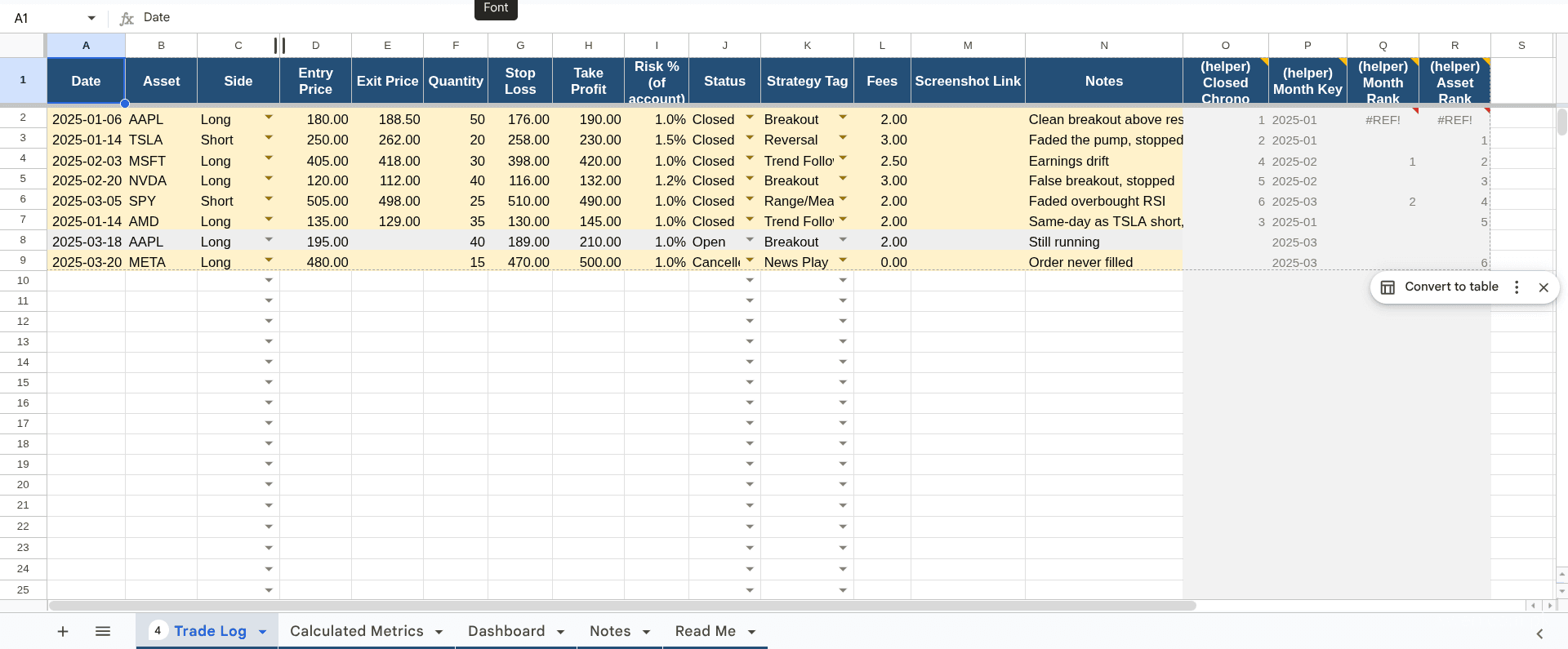Click the Convert to table button
Viewport: 1568px width, 649px height.
pos(1451,287)
